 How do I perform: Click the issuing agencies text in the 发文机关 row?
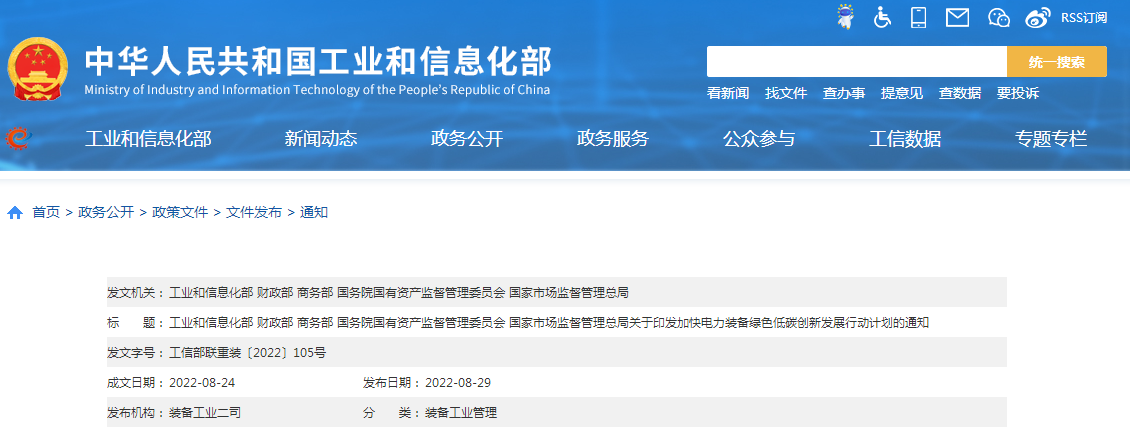click(x=399, y=293)
